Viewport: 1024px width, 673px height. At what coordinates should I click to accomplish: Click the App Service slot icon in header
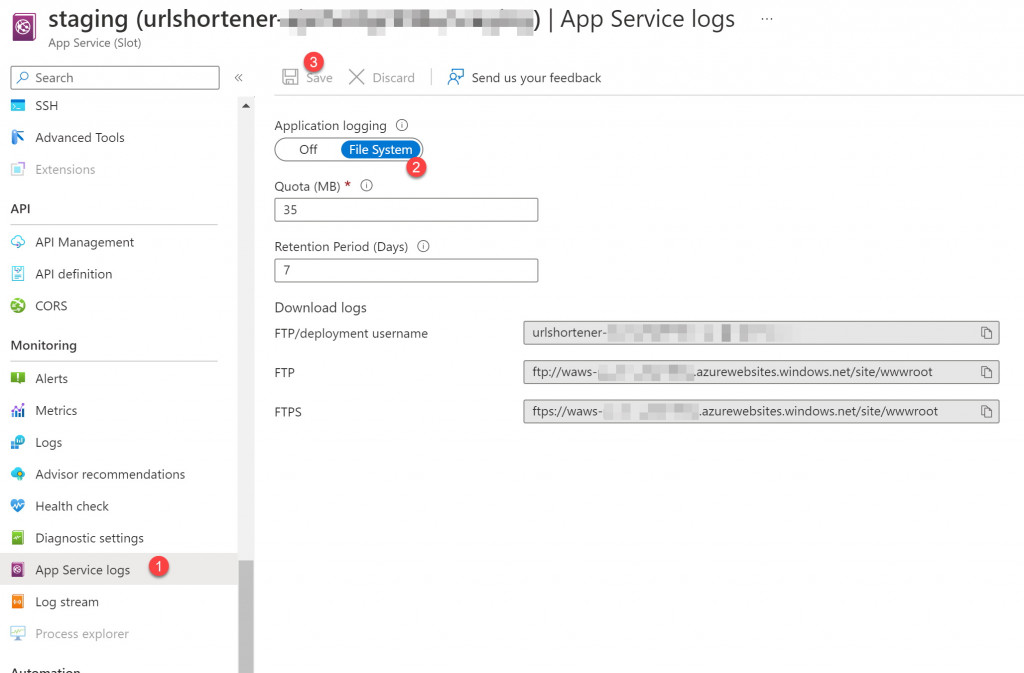(24, 27)
